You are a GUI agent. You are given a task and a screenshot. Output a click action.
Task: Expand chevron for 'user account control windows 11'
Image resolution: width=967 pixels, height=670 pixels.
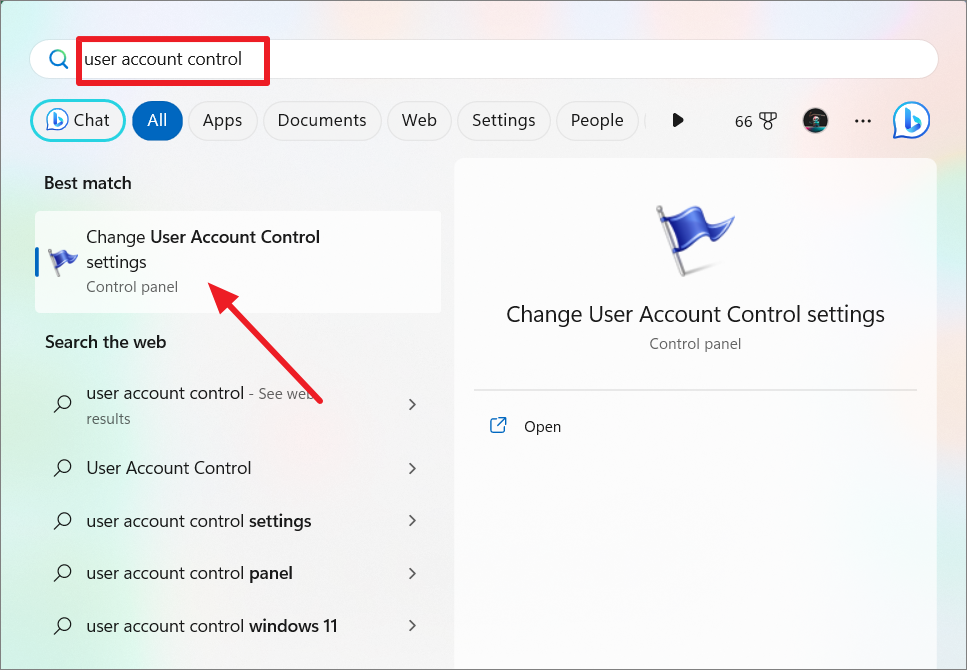point(413,626)
